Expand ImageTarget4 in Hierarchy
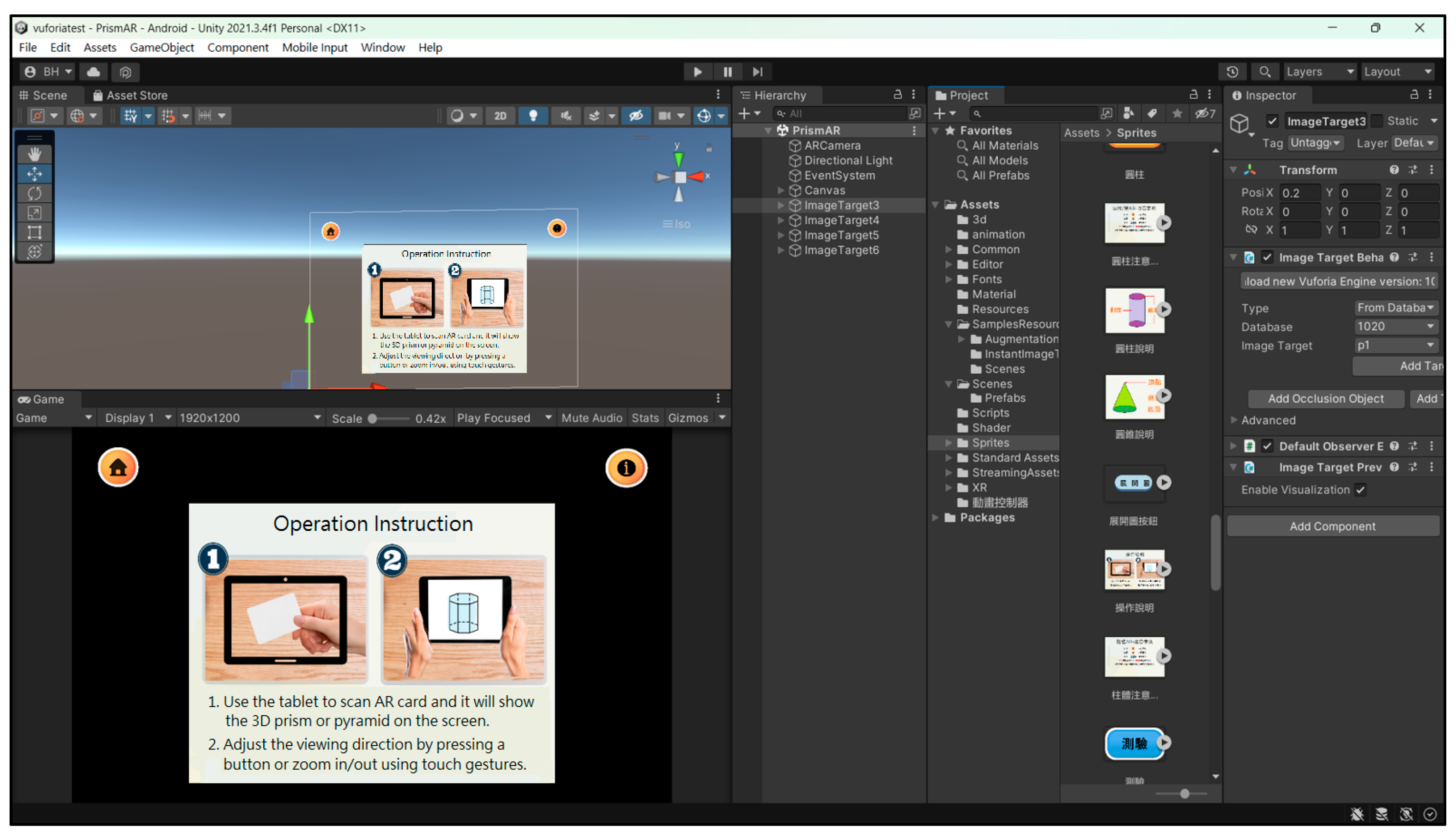The width and height of the screenshot is (1456, 840). click(x=780, y=220)
